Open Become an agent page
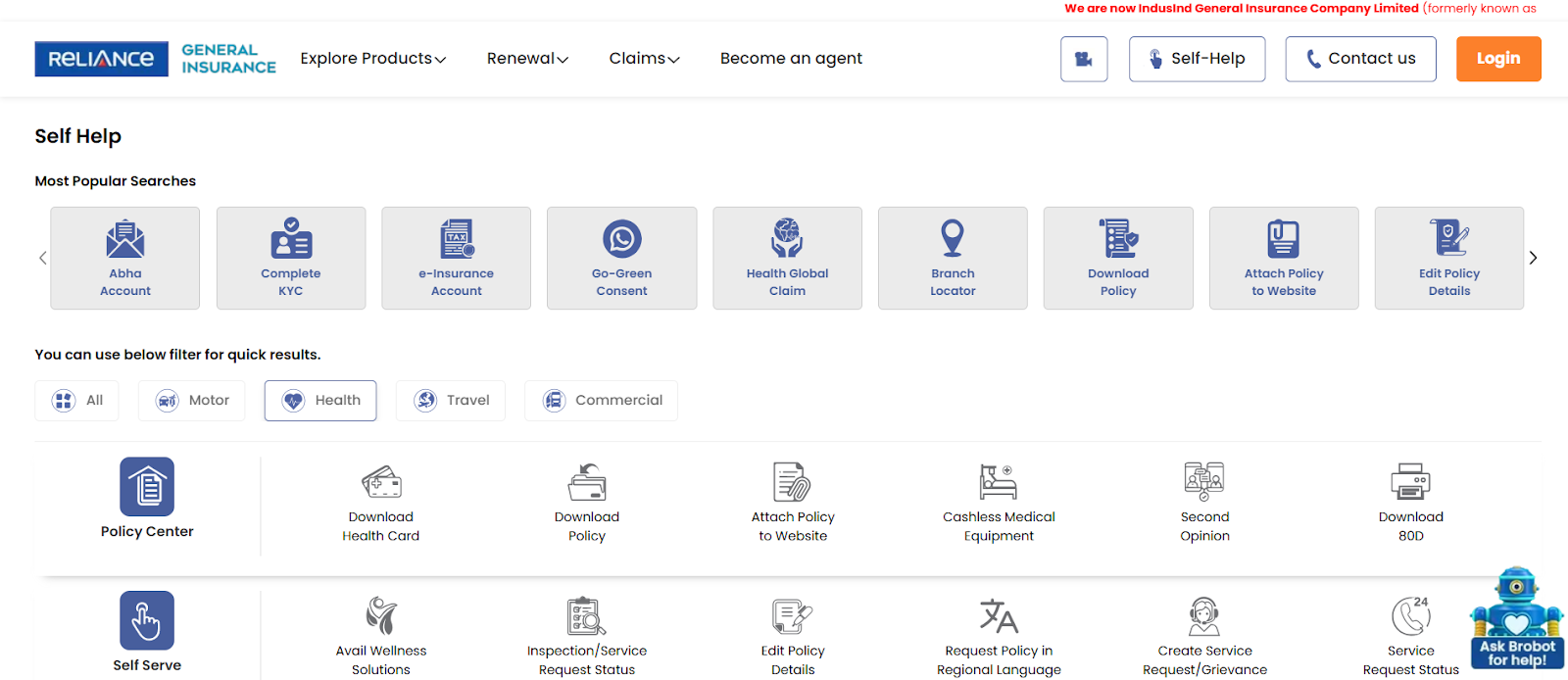1568x680 pixels. [791, 59]
